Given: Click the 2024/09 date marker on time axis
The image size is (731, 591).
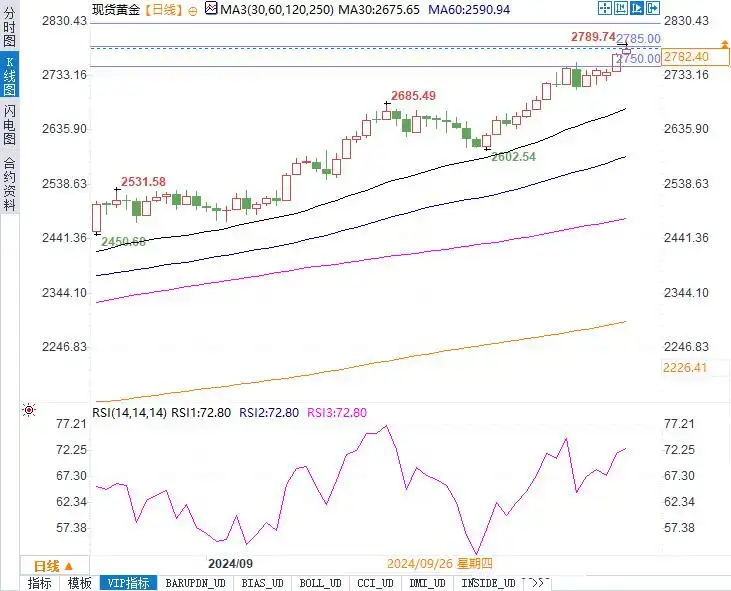Looking at the screenshot, I should click(230, 564).
